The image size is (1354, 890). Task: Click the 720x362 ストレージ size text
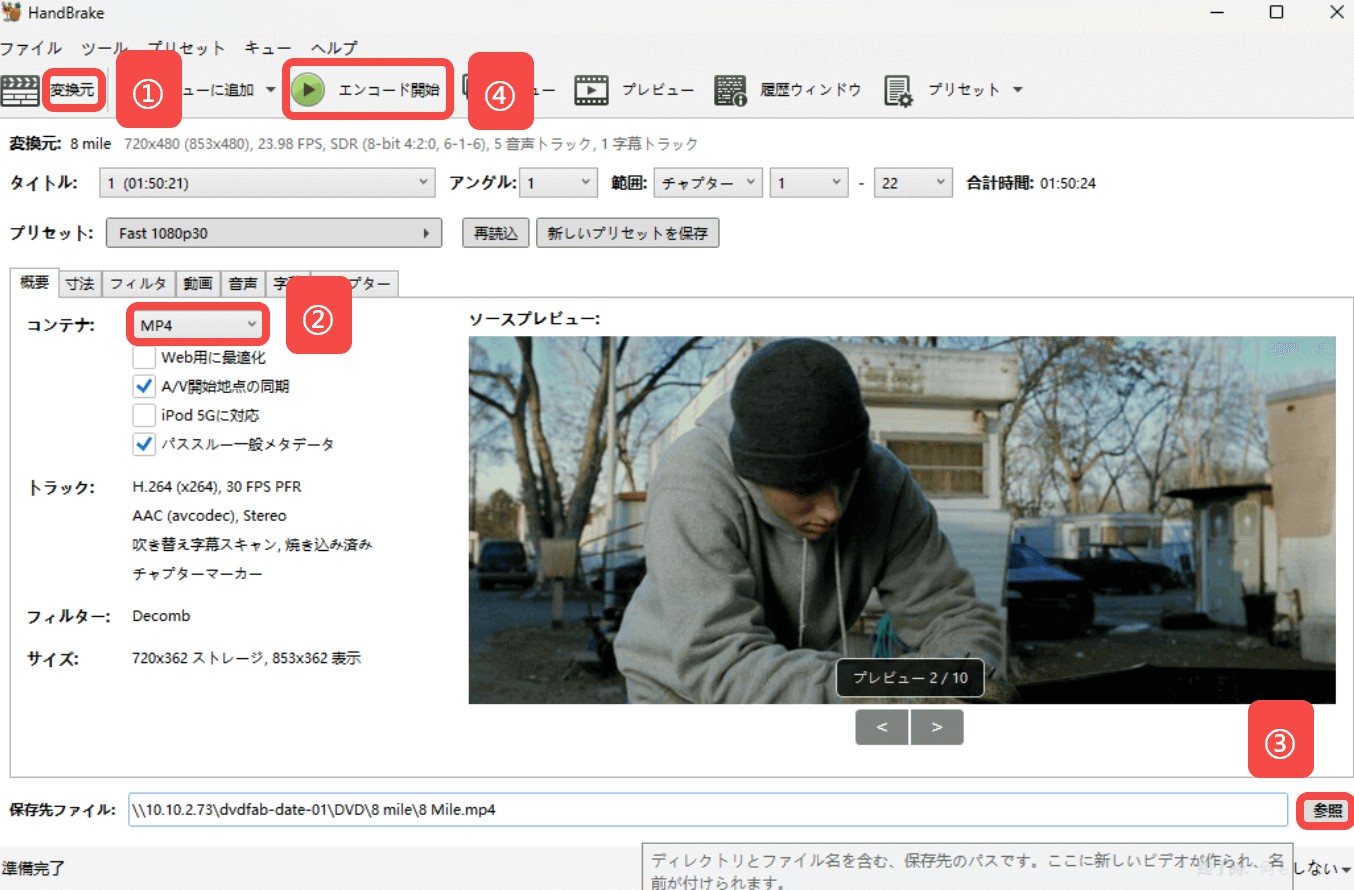coord(247,658)
